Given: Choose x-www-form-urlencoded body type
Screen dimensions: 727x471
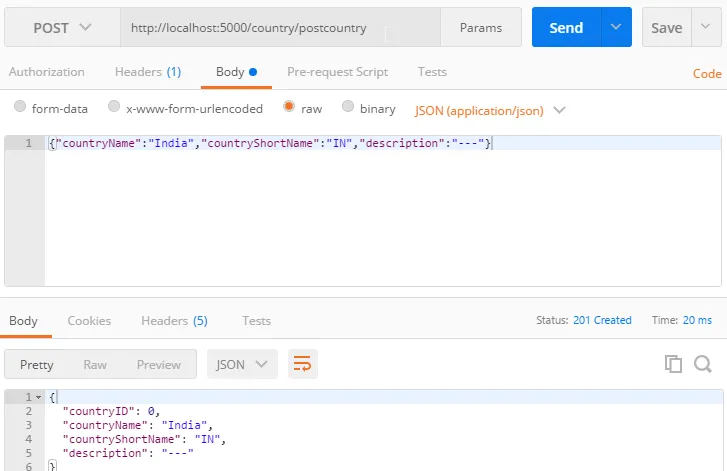Looking at the screenshot, I should click(114, 108).
